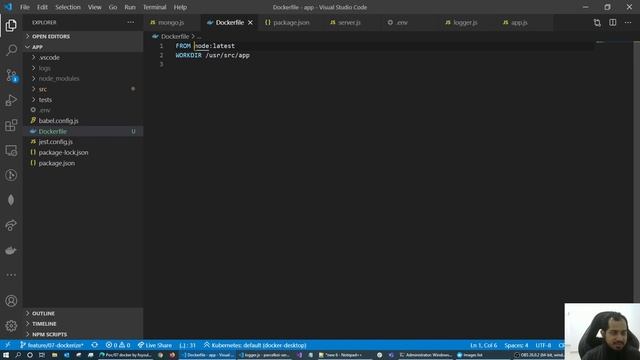
Task: Open the Edit menu
Action: click(42, 7)
